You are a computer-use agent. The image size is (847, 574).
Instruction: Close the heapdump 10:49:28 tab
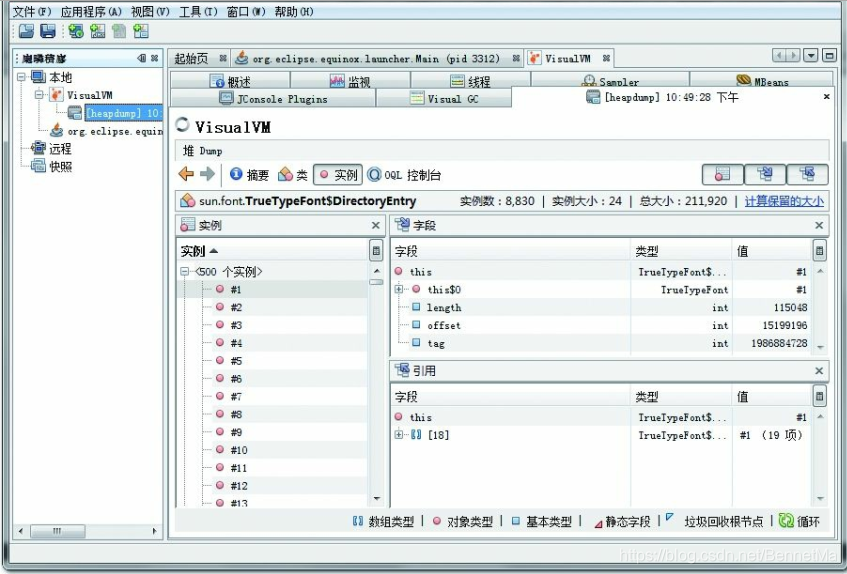826,97
